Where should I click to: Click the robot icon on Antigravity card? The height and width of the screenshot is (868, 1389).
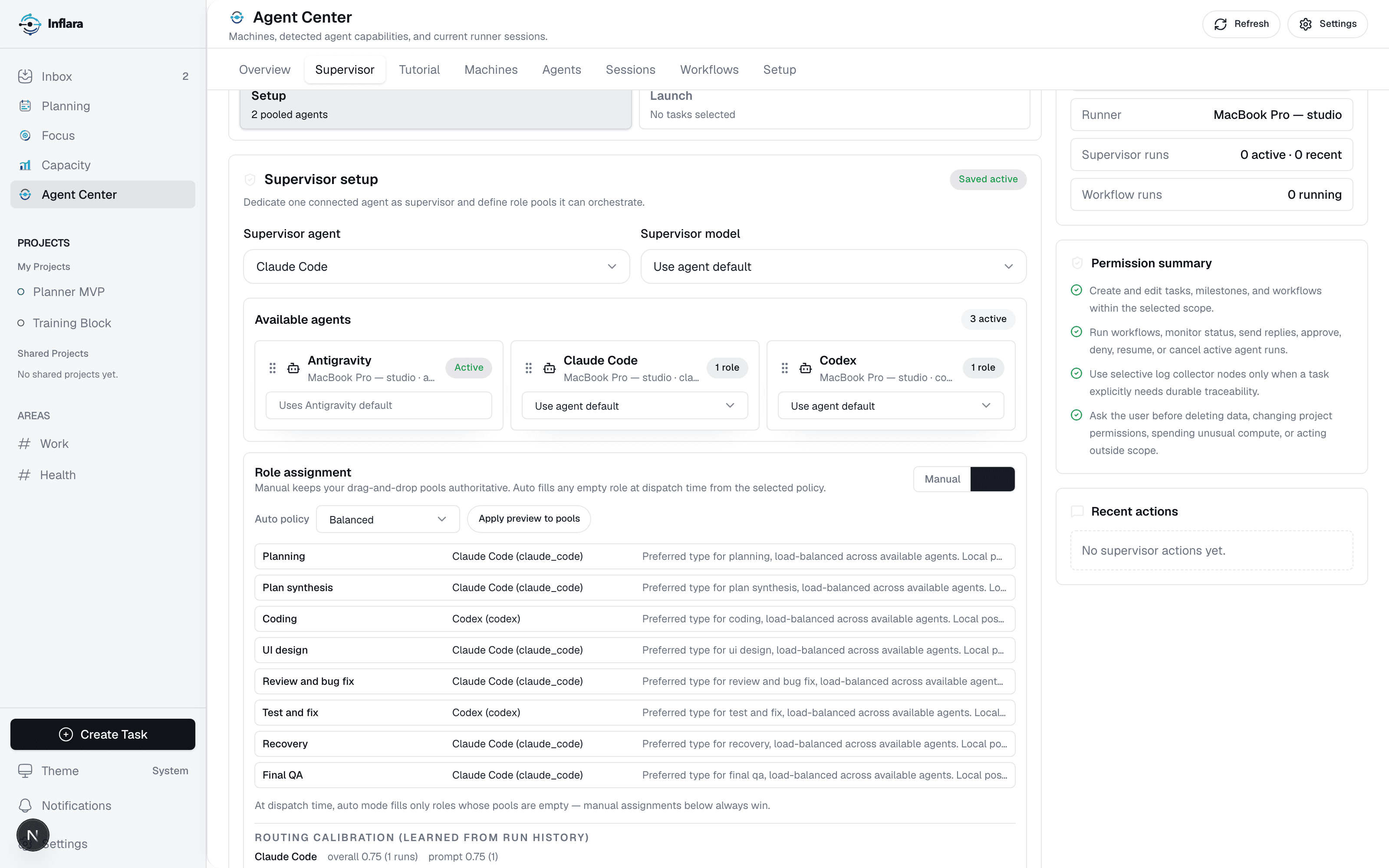tap(293, 368)
